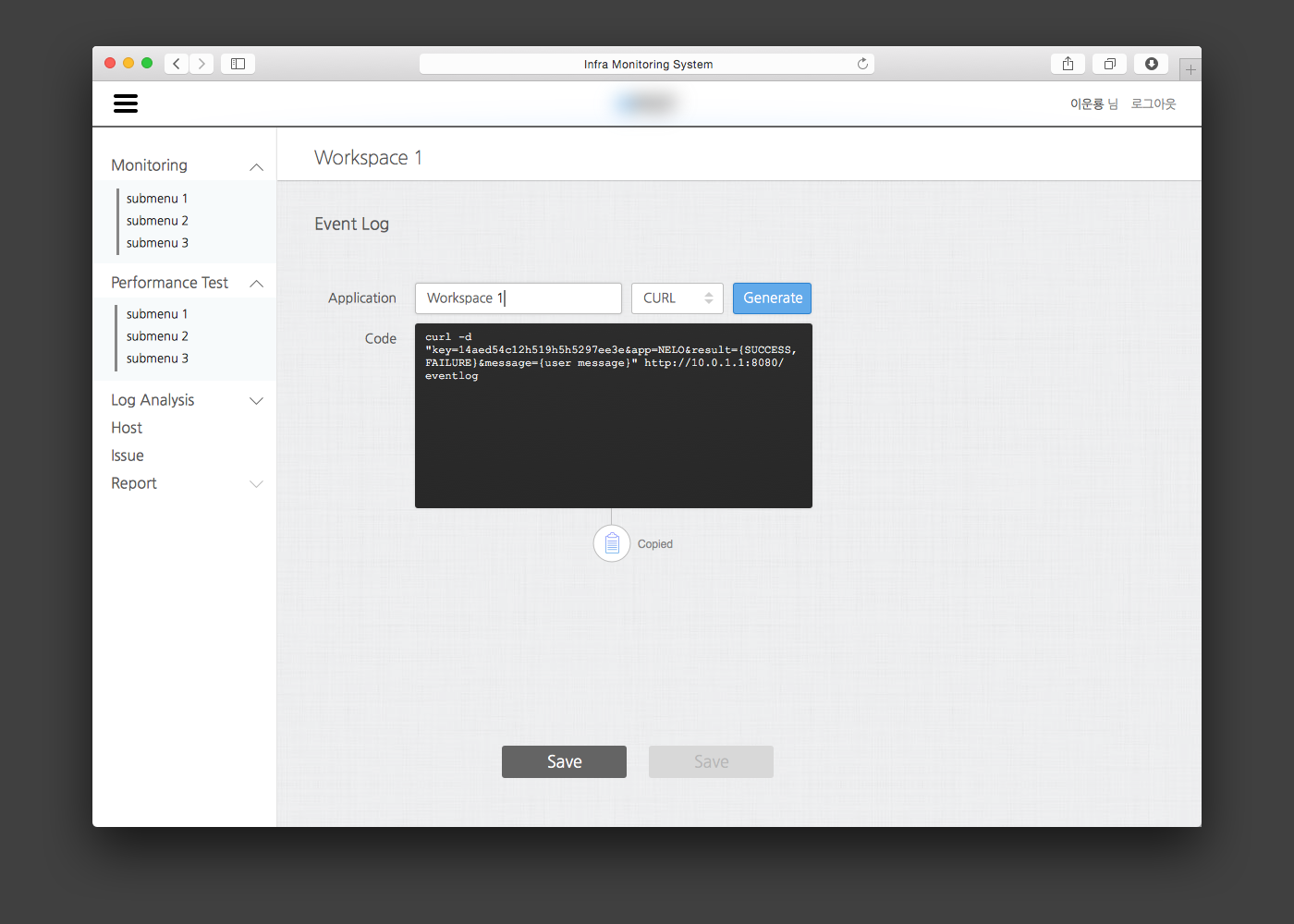Image resolution: width=1294 pixels, height=924 pixels.
Task: Open the hamburger navigation menu
Action: 126,103
